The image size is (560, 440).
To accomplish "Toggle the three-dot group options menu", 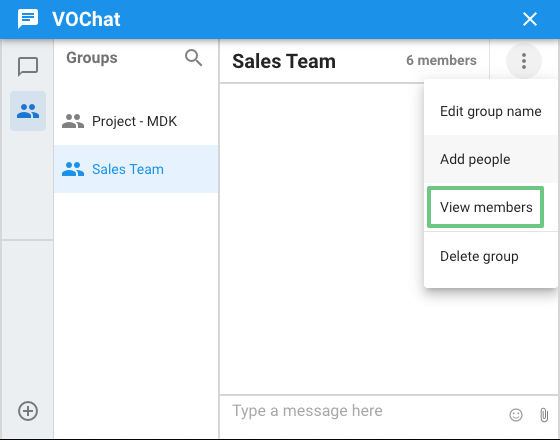I will click(524, 61).
